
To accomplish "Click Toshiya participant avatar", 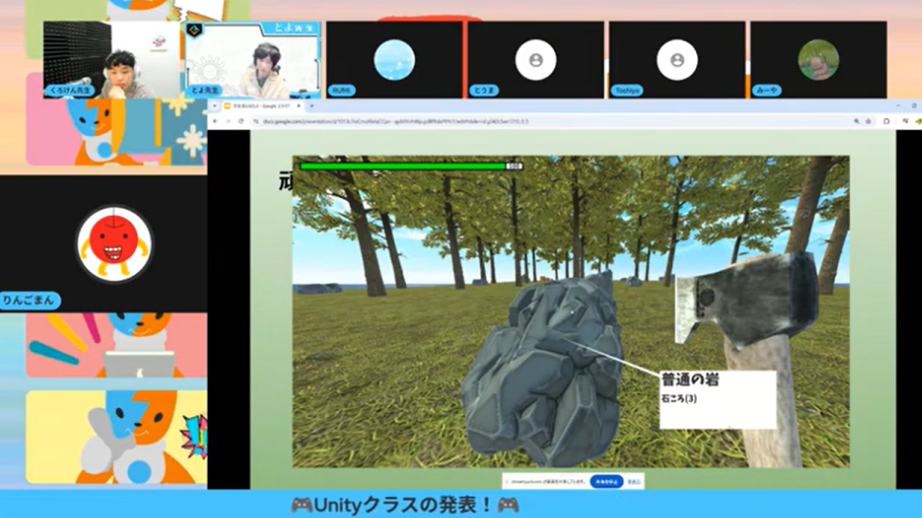I will click(x=677, y=59).
